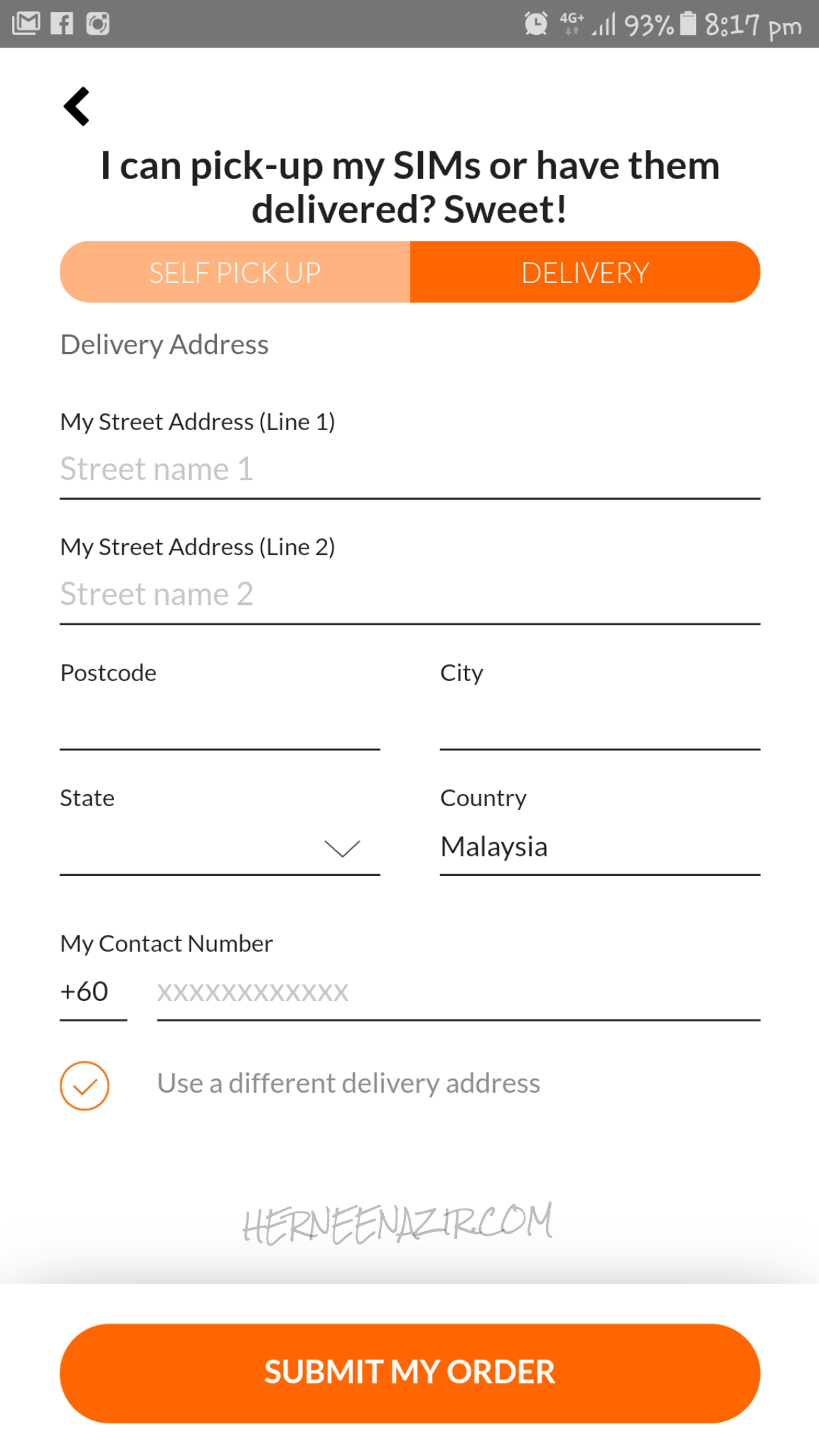The image size is (819, 1456).
Task: Toggle 'Use a different delivery address' checkbox
Action: [x=85, y=1086]
